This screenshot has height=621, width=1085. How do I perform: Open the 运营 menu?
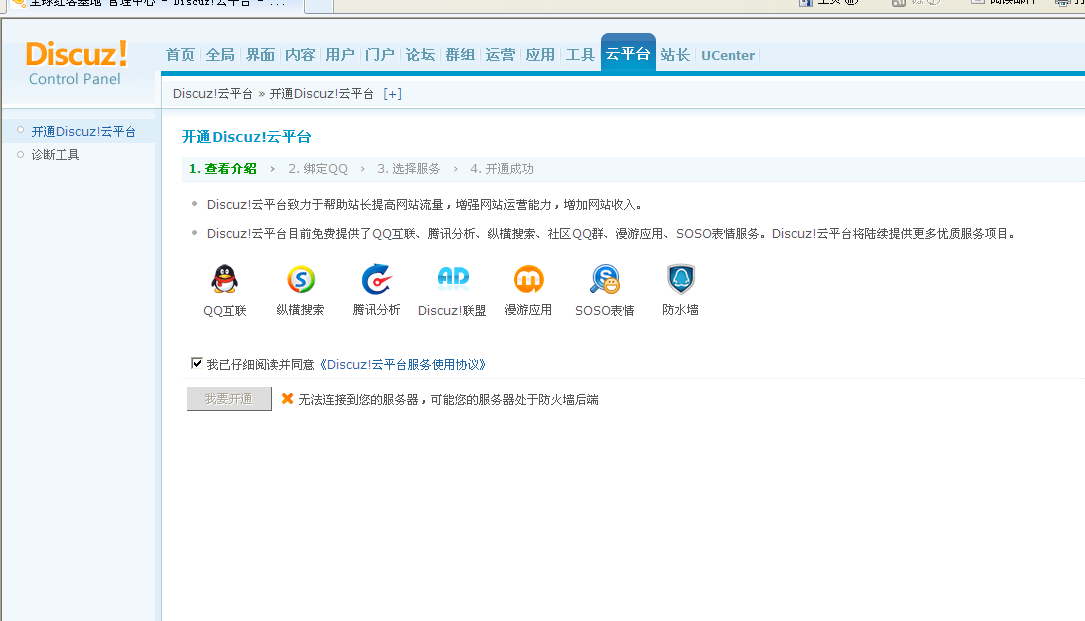[500, 55]
